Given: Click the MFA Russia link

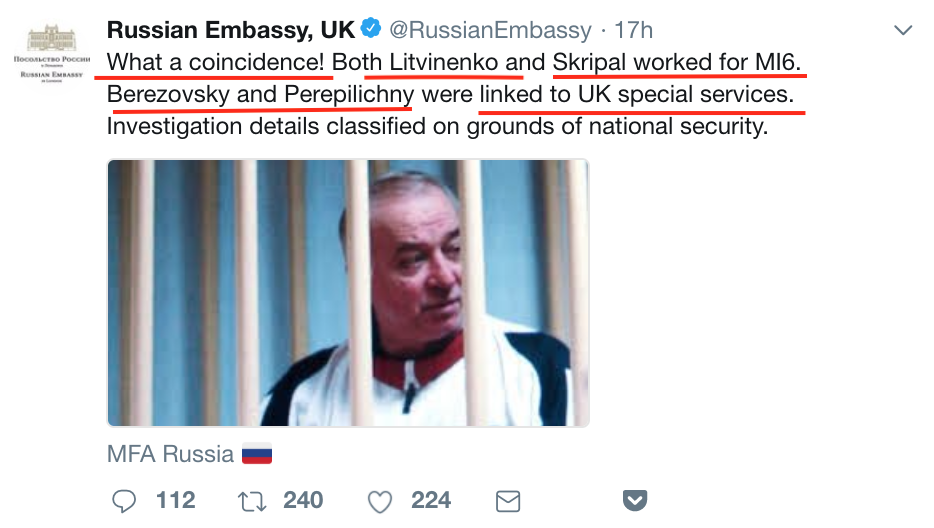Looking at the screenshot, I should coord(170,454).
